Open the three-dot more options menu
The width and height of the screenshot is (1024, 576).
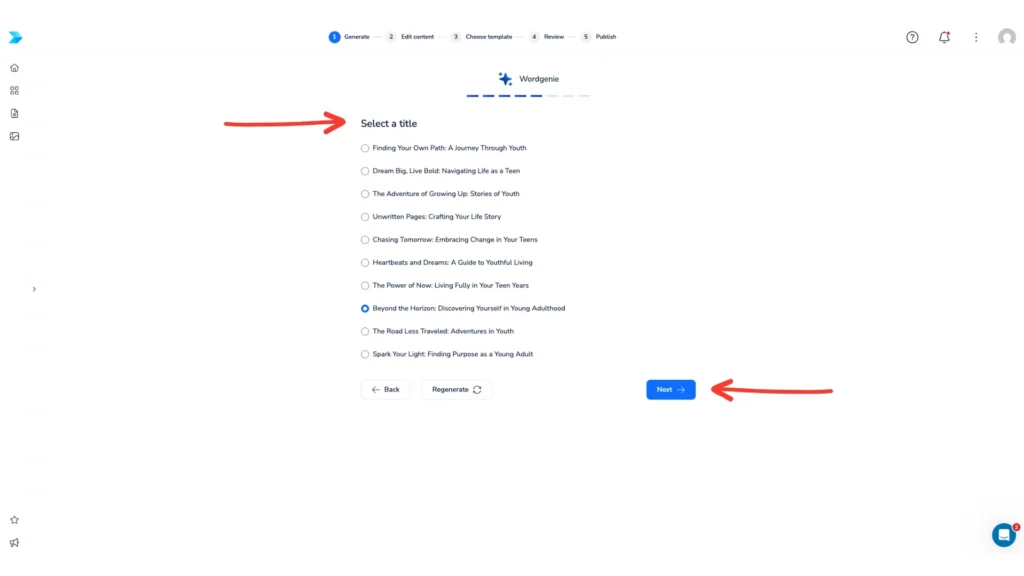(x=976, y=37)
